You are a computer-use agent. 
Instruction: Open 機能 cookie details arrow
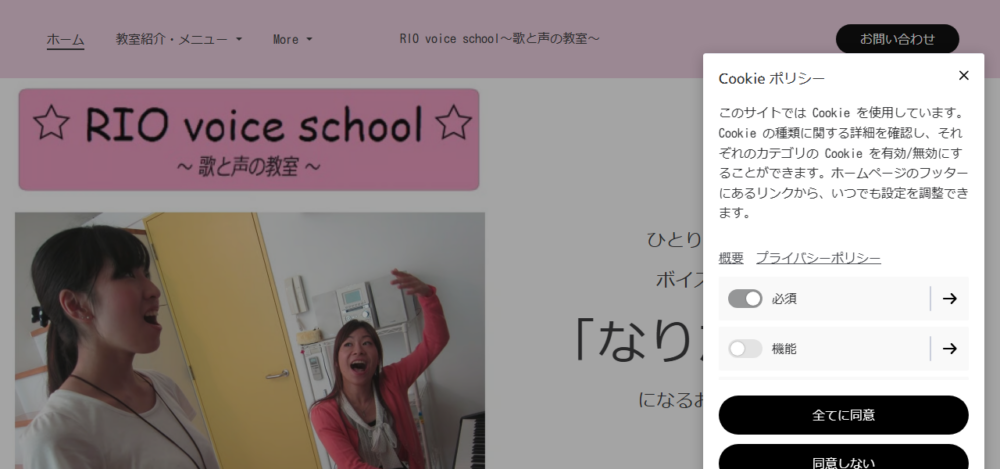[950, 348]
